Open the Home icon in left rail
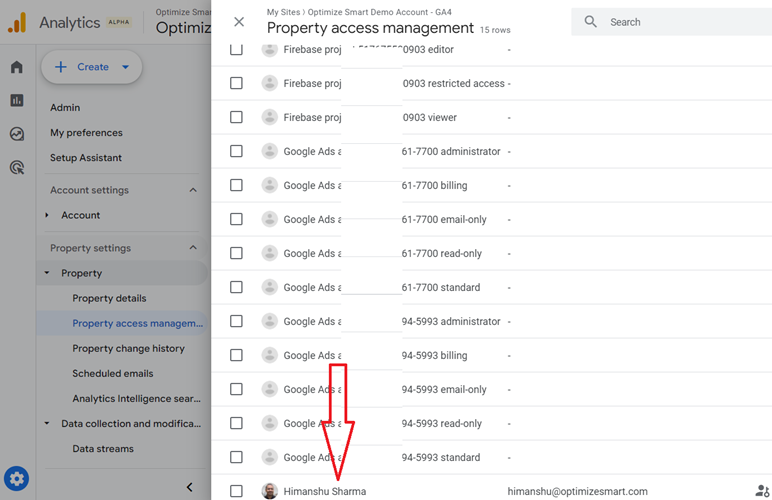The image size is (772, 500). click(x=17, y=67)
